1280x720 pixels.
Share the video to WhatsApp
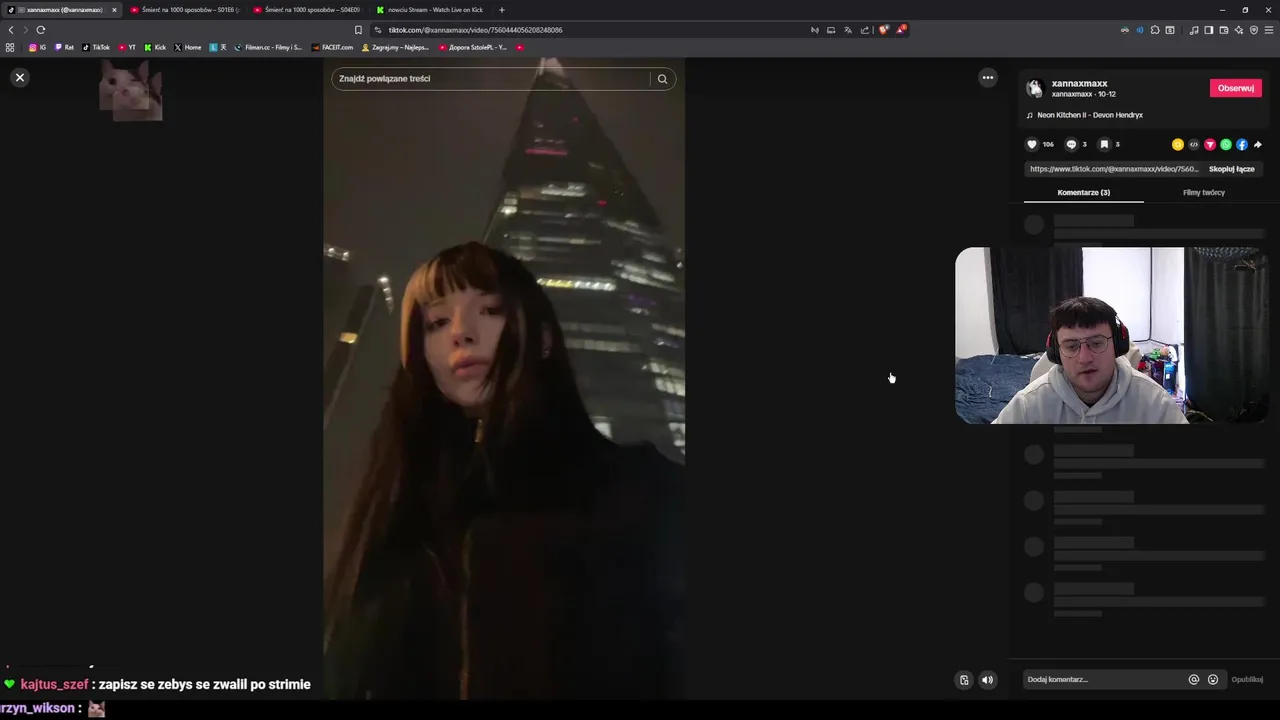(1226, 144)
